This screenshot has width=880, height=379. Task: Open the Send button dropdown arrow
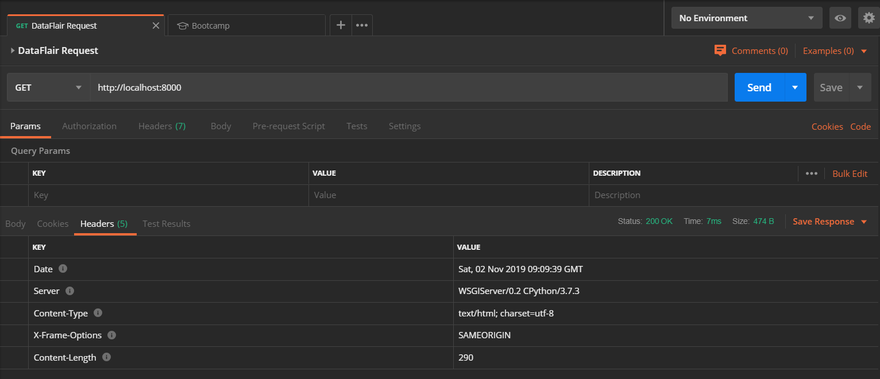795,88
